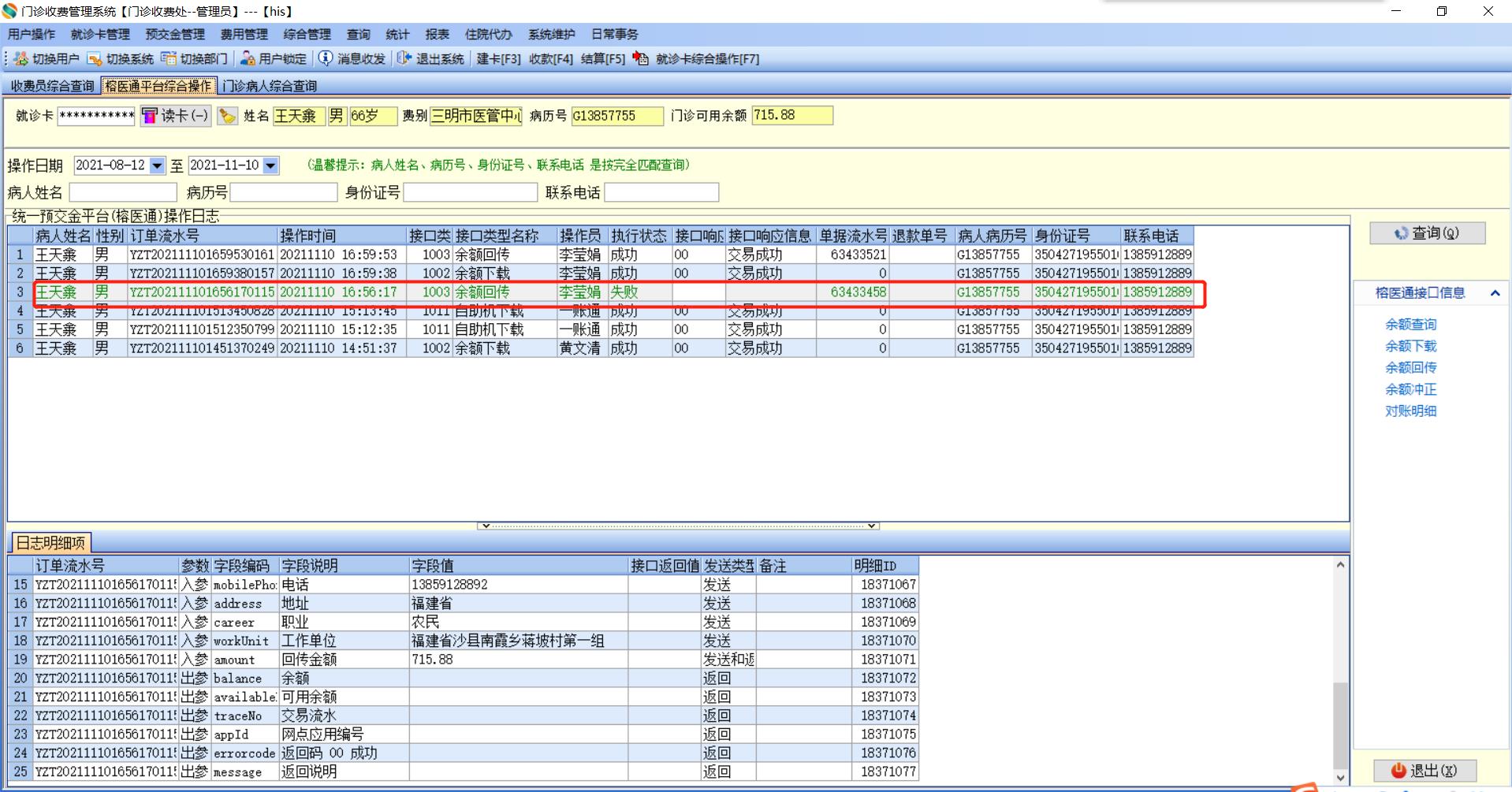Open the 住院代办 menu

point(489,35)
